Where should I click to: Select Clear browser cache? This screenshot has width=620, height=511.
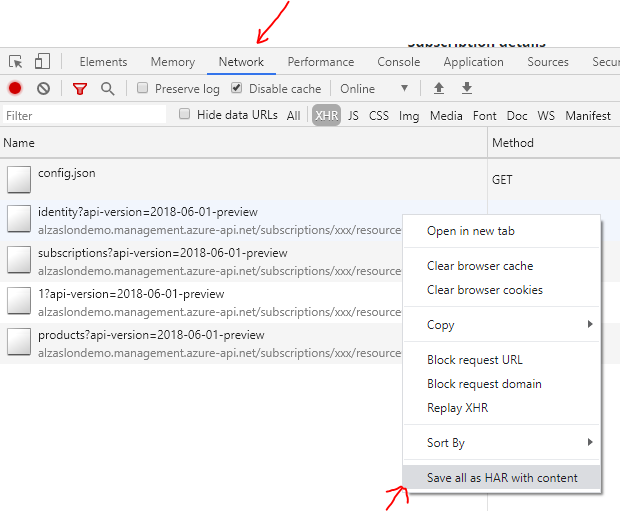pyautogui.click(x=501, y=266)
